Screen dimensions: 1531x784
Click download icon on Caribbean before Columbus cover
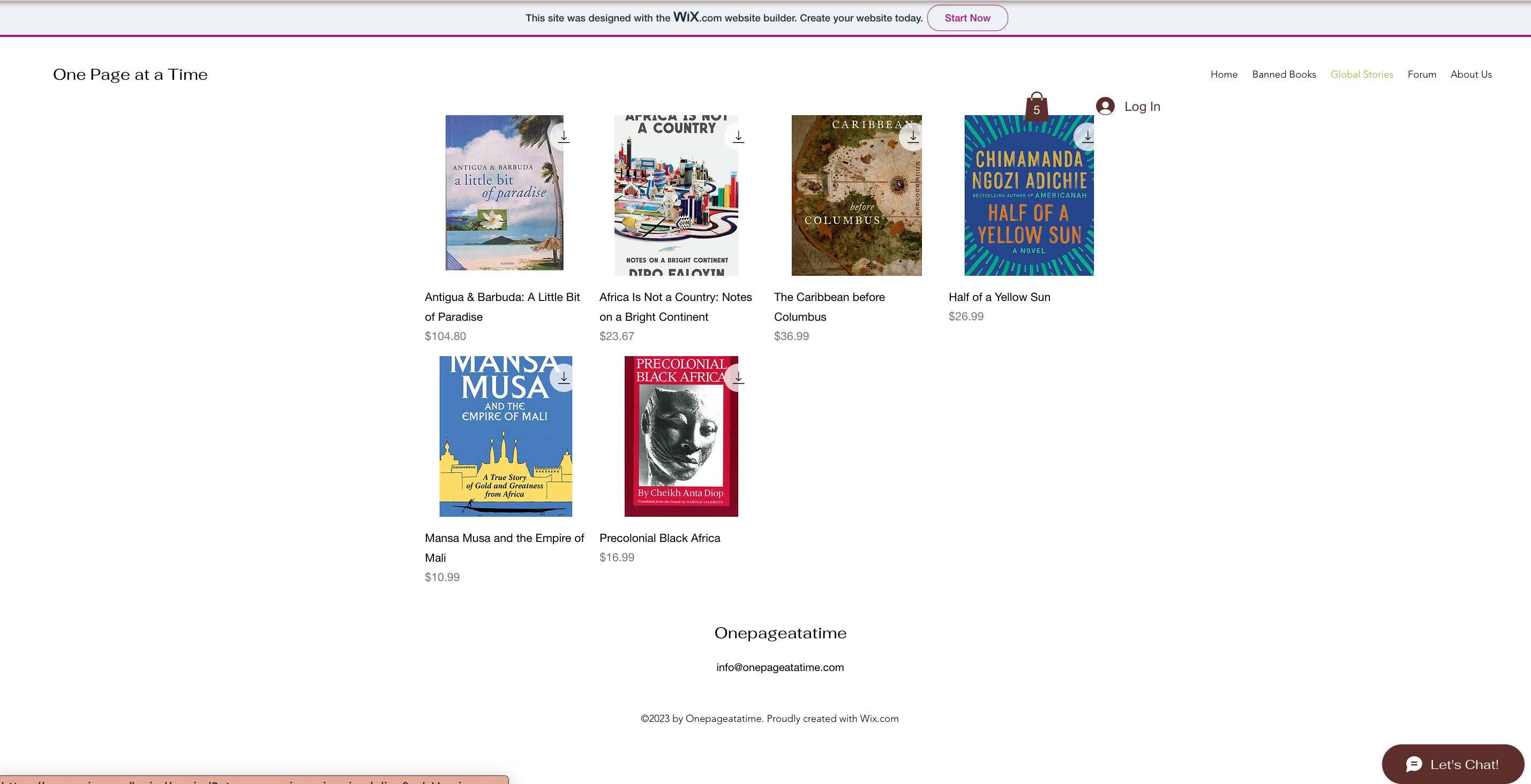912,137
